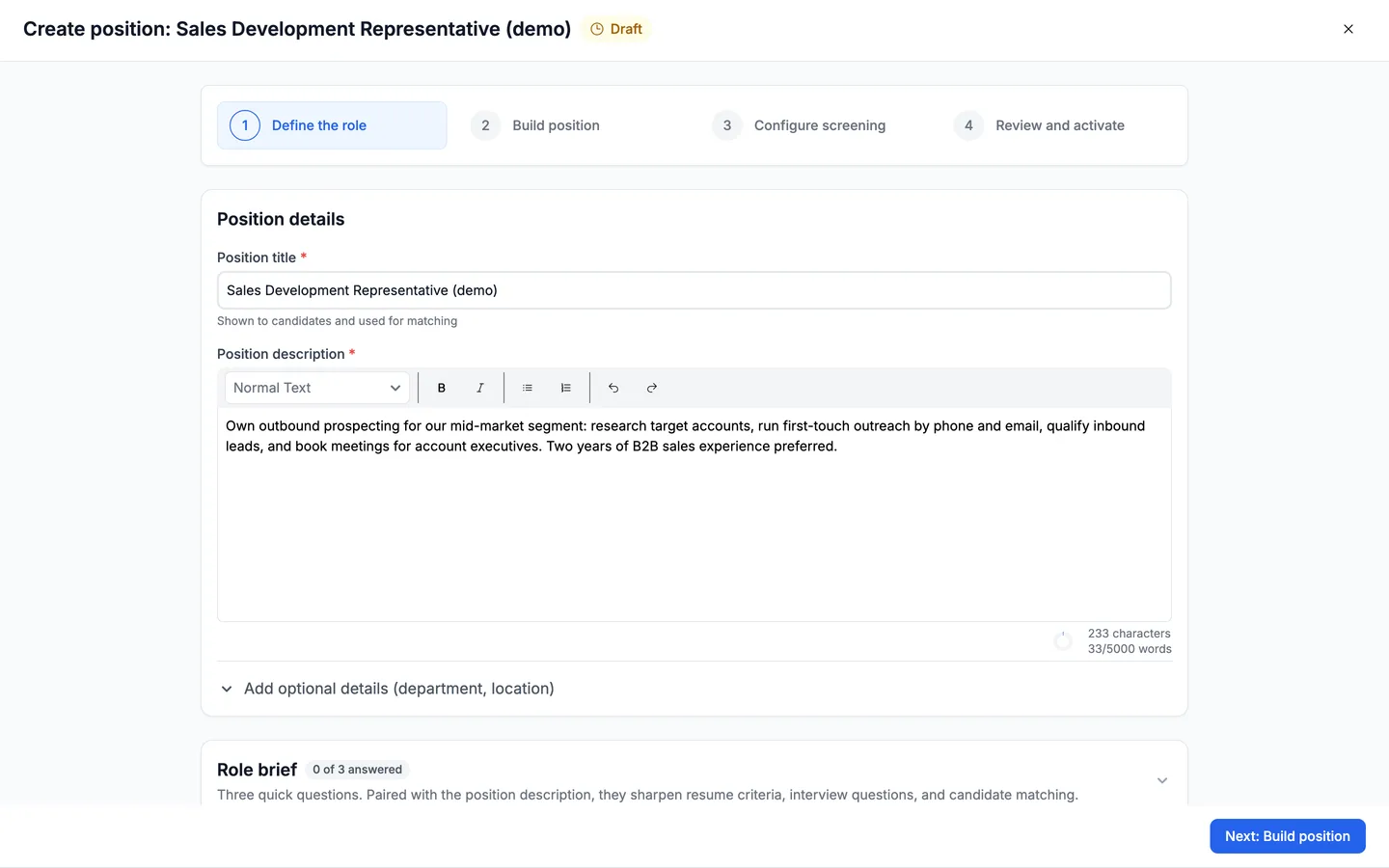This screenshot has height=868, width=1389.
Task: Expand the Role brief section chevron
Action: point(1162,780)
